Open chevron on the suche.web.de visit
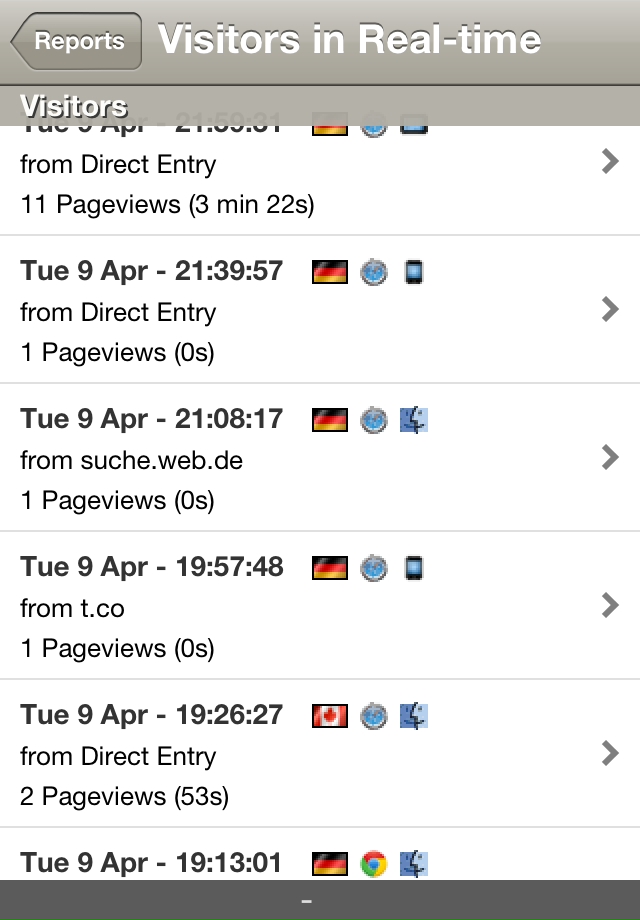The width and height of the screenshot is (640, 920). pyautogui.click(x=611, y=457)
